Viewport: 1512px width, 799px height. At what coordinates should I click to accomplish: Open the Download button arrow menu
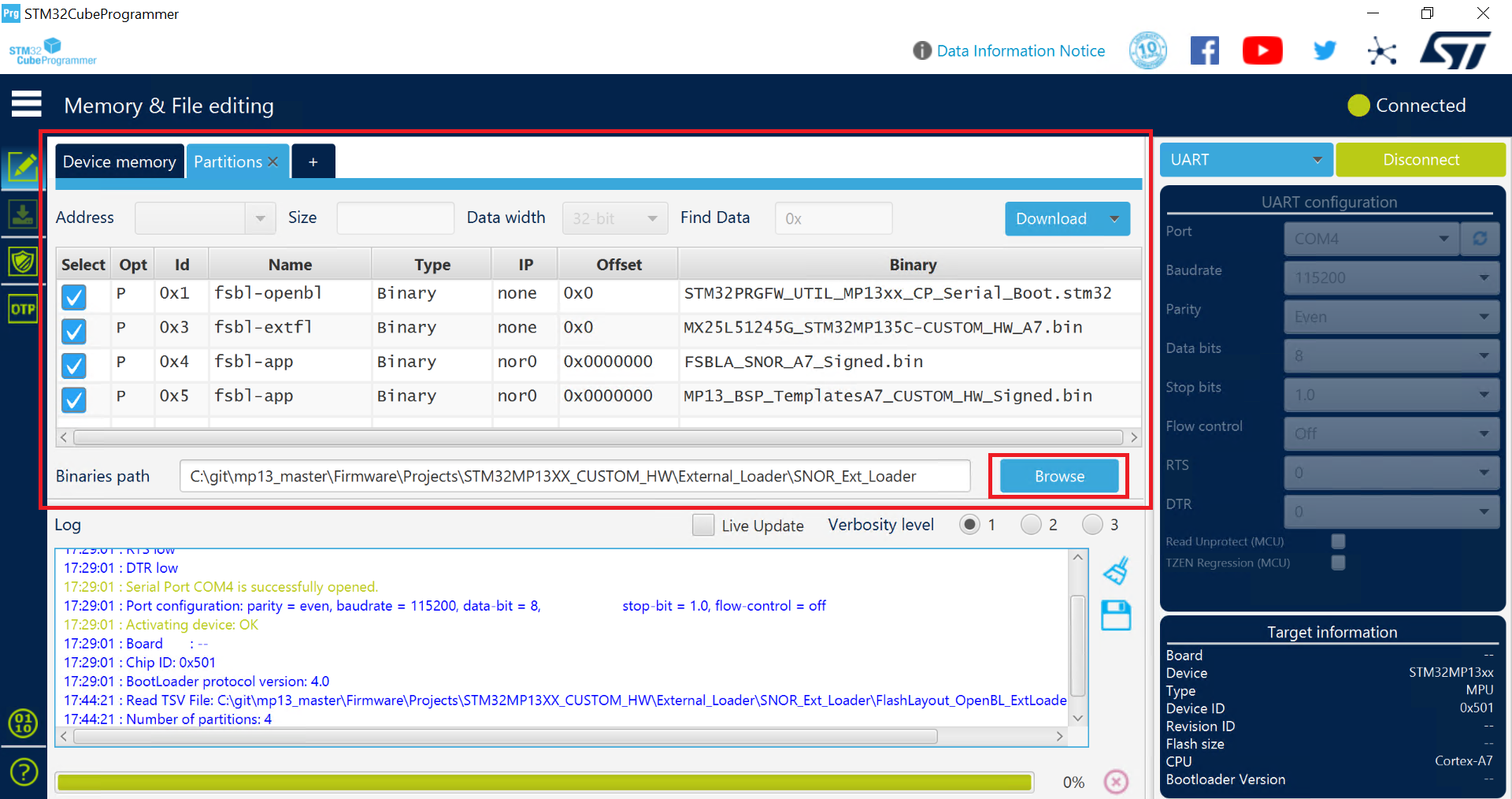pyautogui.click(x=1114, y=219)
